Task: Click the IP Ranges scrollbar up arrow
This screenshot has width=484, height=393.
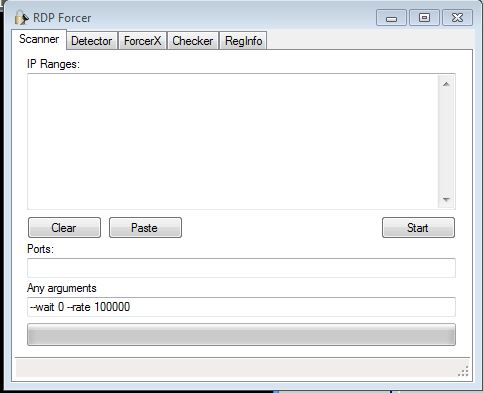Action: click(446, 84)
